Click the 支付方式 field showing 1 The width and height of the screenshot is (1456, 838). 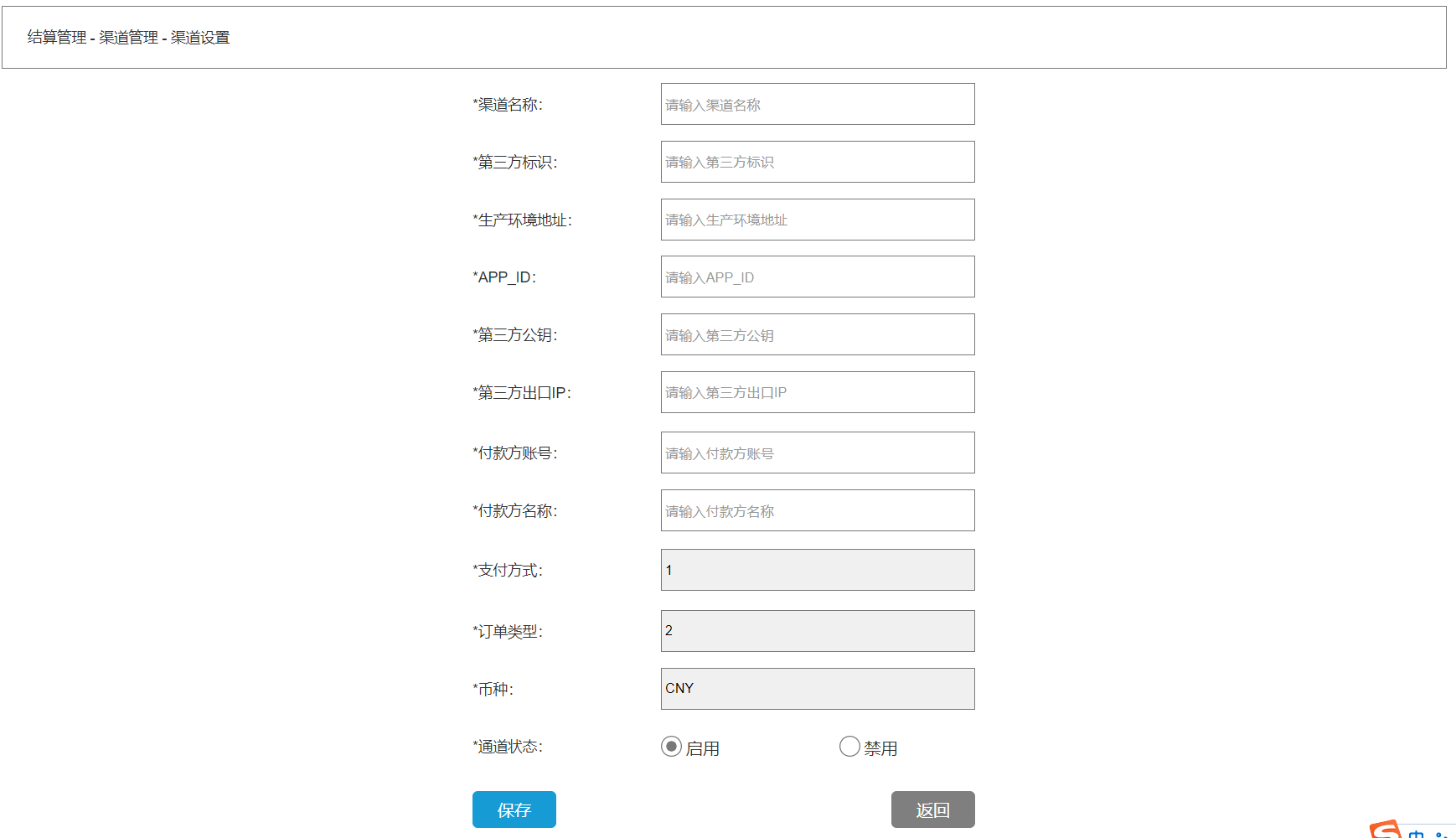[x=818, y=570]
